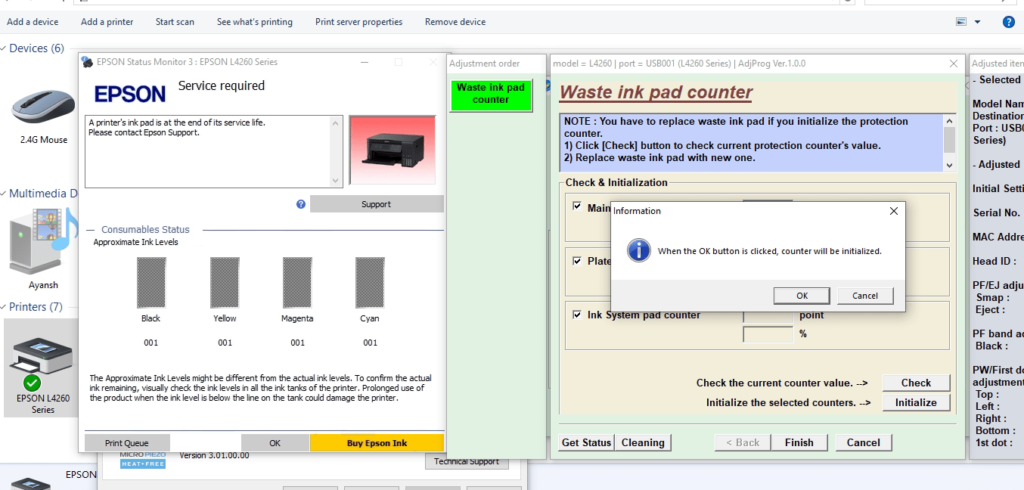
Task: Minimize the EPSON Status Monitor window
Action: (x=364, y=62)
